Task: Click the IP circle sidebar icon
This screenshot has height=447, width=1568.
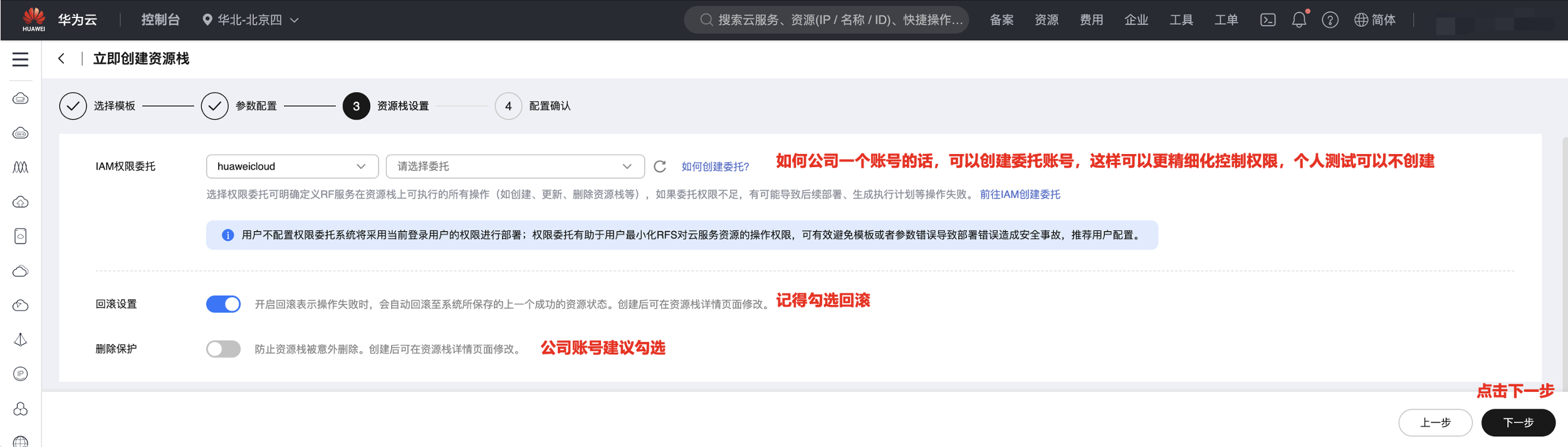Action: click(x=21, y=374)
